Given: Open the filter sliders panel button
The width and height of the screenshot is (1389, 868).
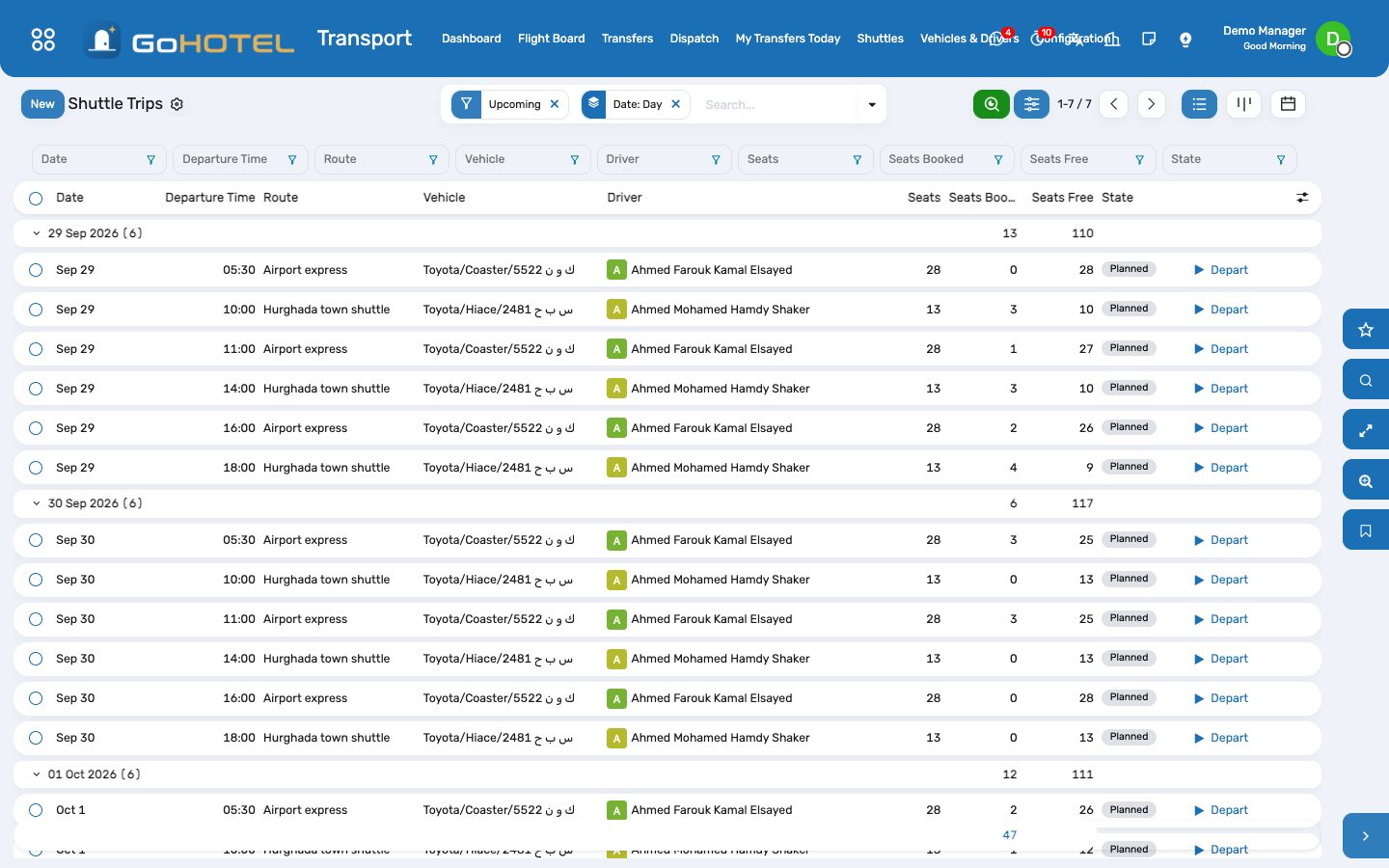Looking at the screenshot, I should [x=1031, y=104].
